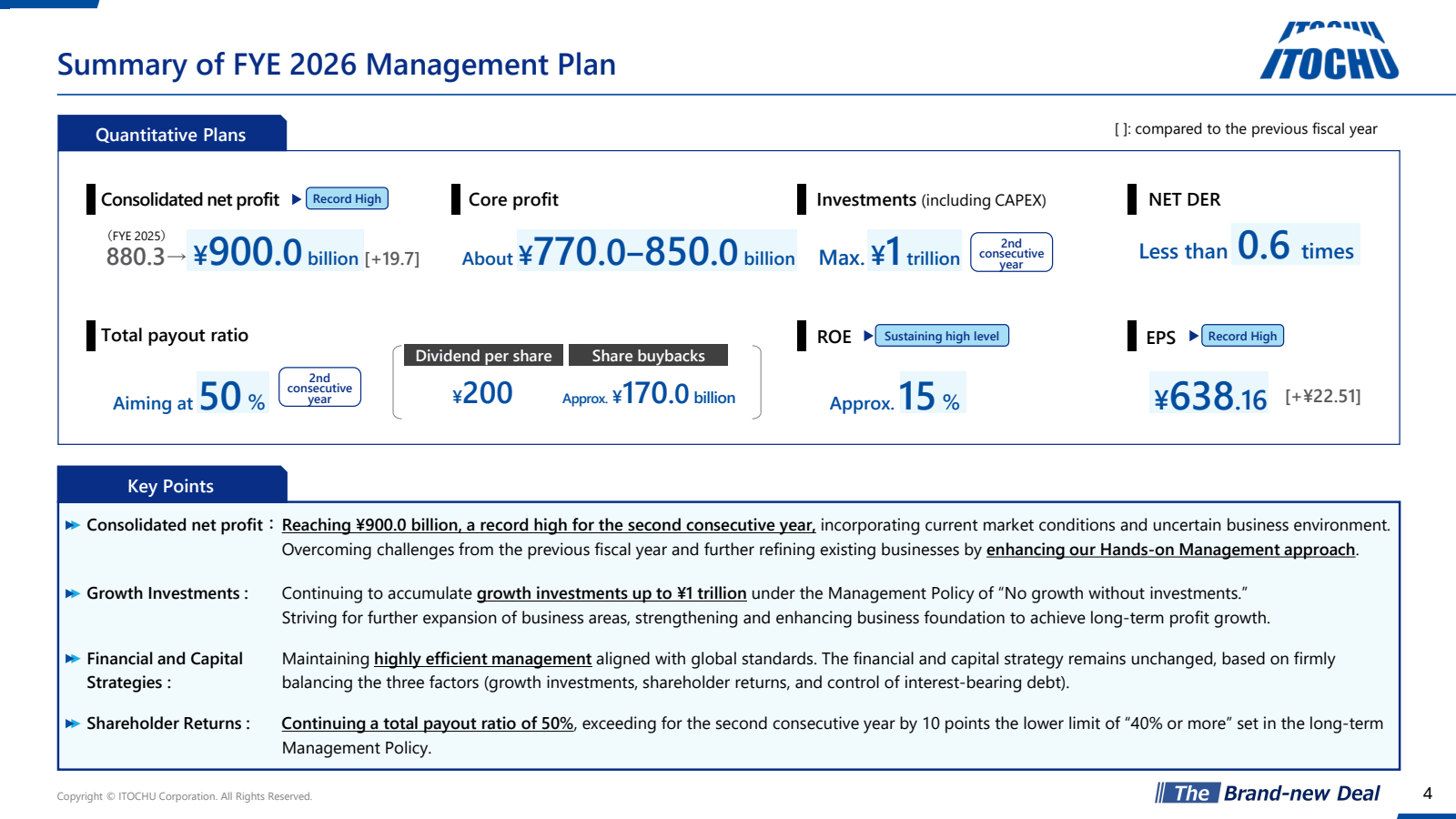1456x819 pixels.
Task: Click the 'Sustaining high level' badge beside ROE
Action: (942, 336)
